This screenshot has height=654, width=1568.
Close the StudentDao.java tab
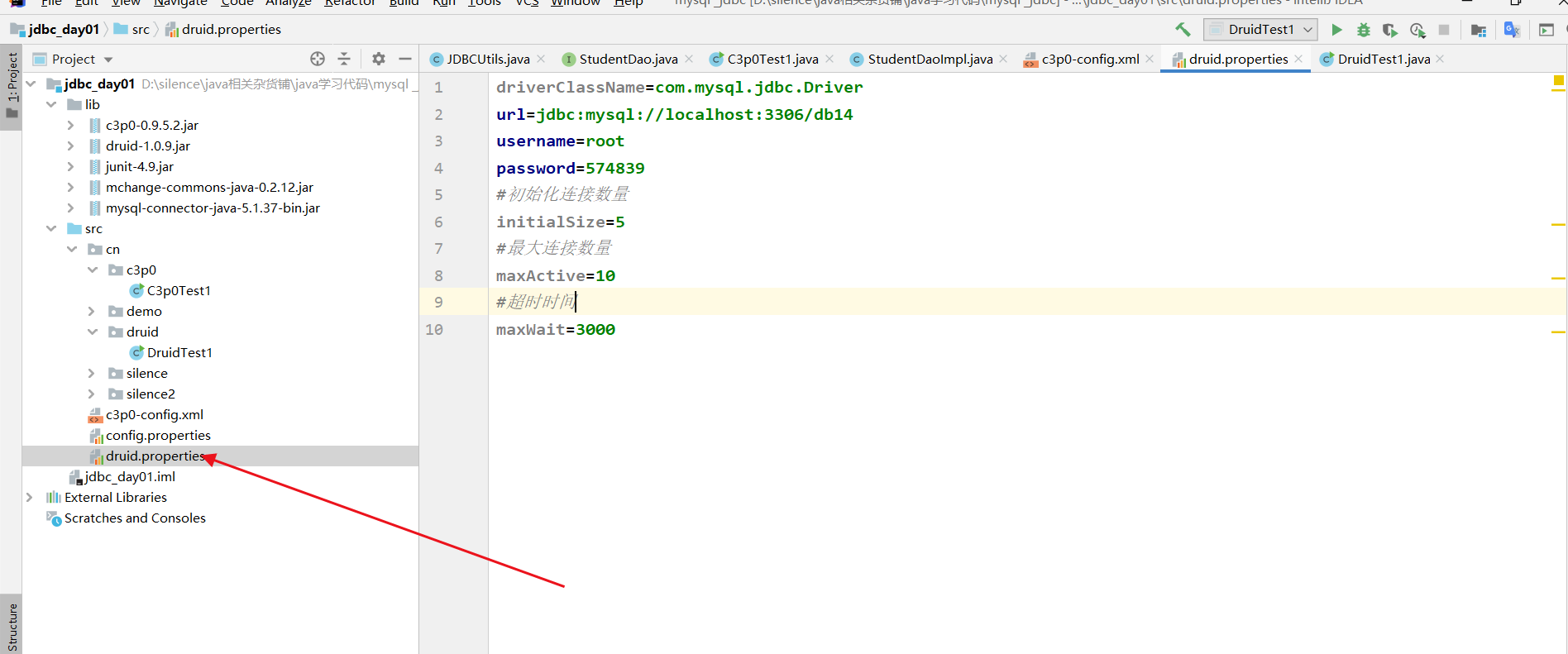pos(689,59)
